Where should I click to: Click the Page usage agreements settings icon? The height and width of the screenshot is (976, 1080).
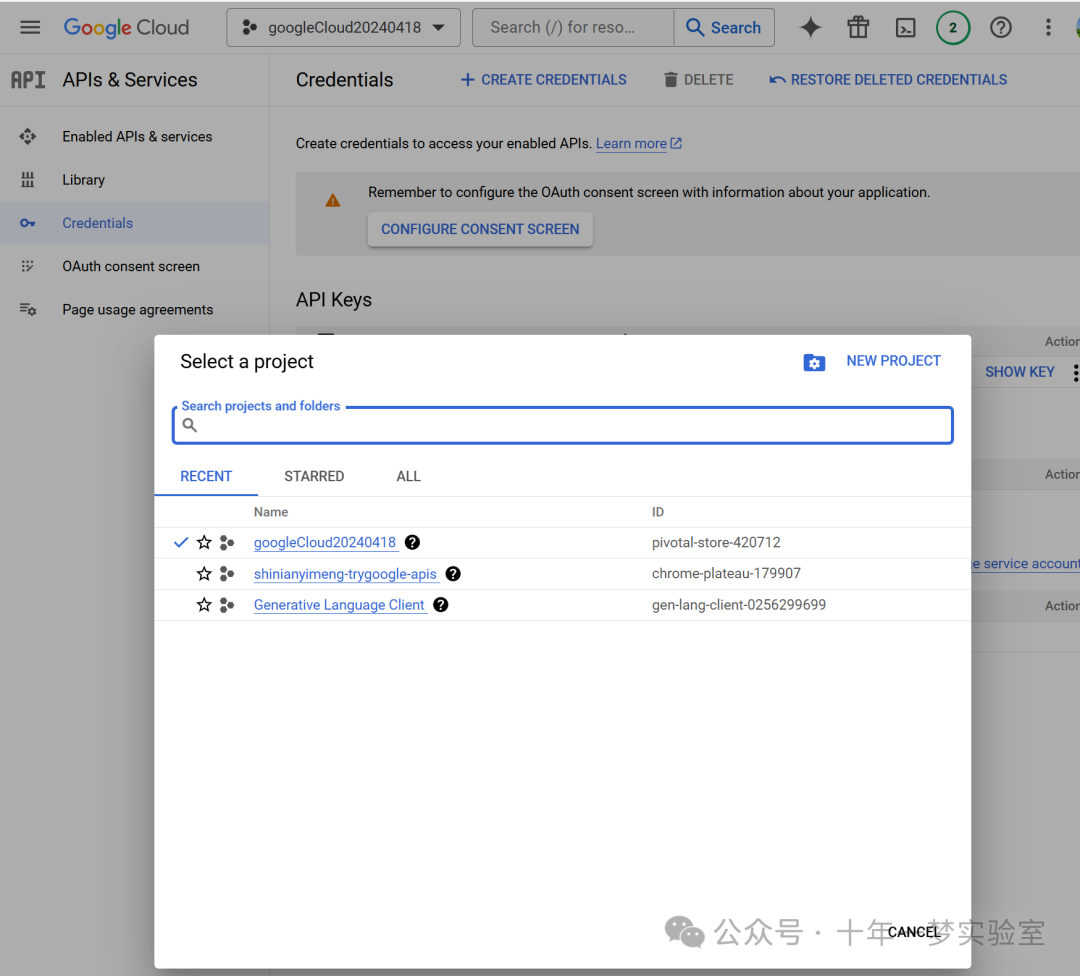click(28, 309)
